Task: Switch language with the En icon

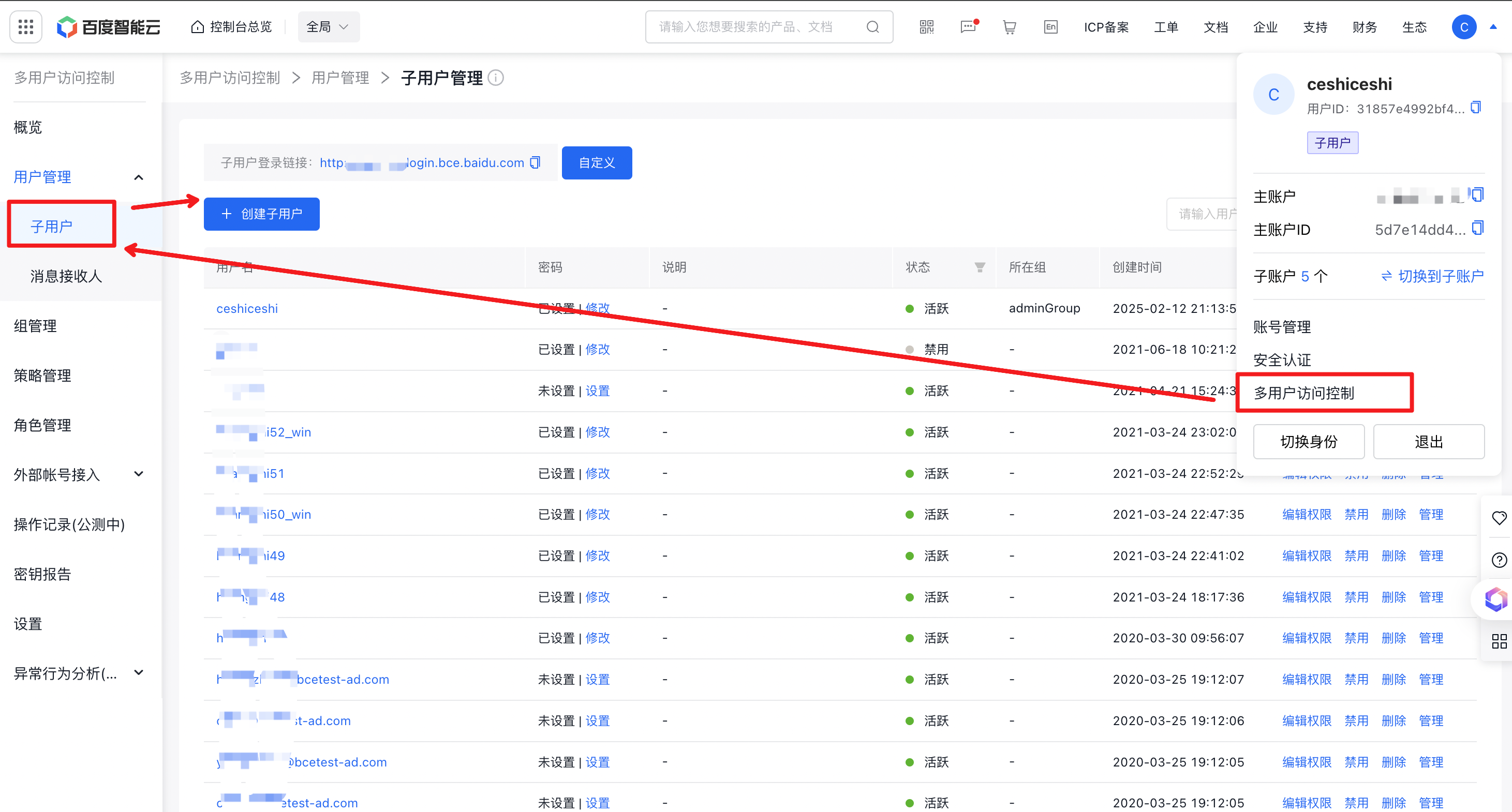Action: coord(1050,27)
